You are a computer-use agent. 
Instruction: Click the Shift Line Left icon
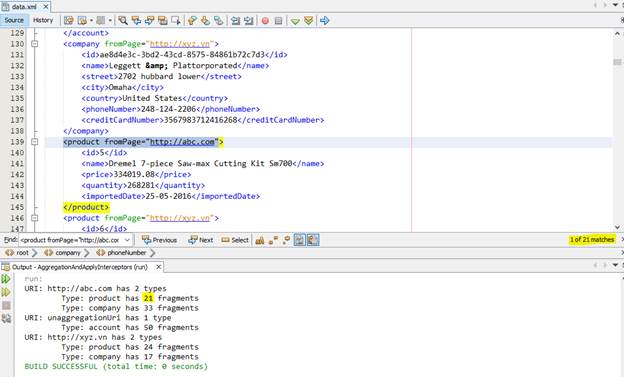235,20
